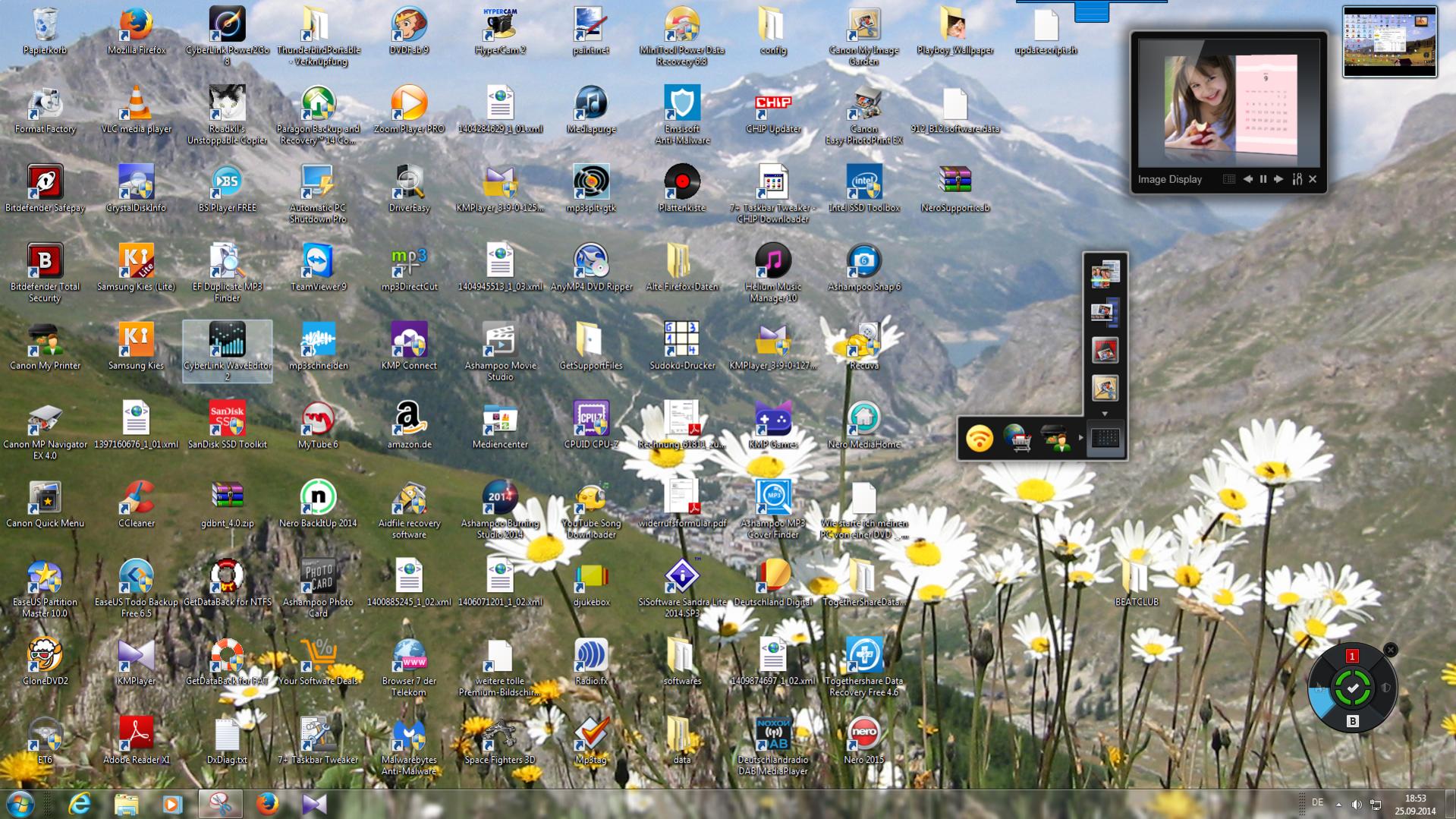The width and height of the screenshot is (1456, 819).
Task: Click printer support icon in Canon menu
Action: click(1055, 438)
